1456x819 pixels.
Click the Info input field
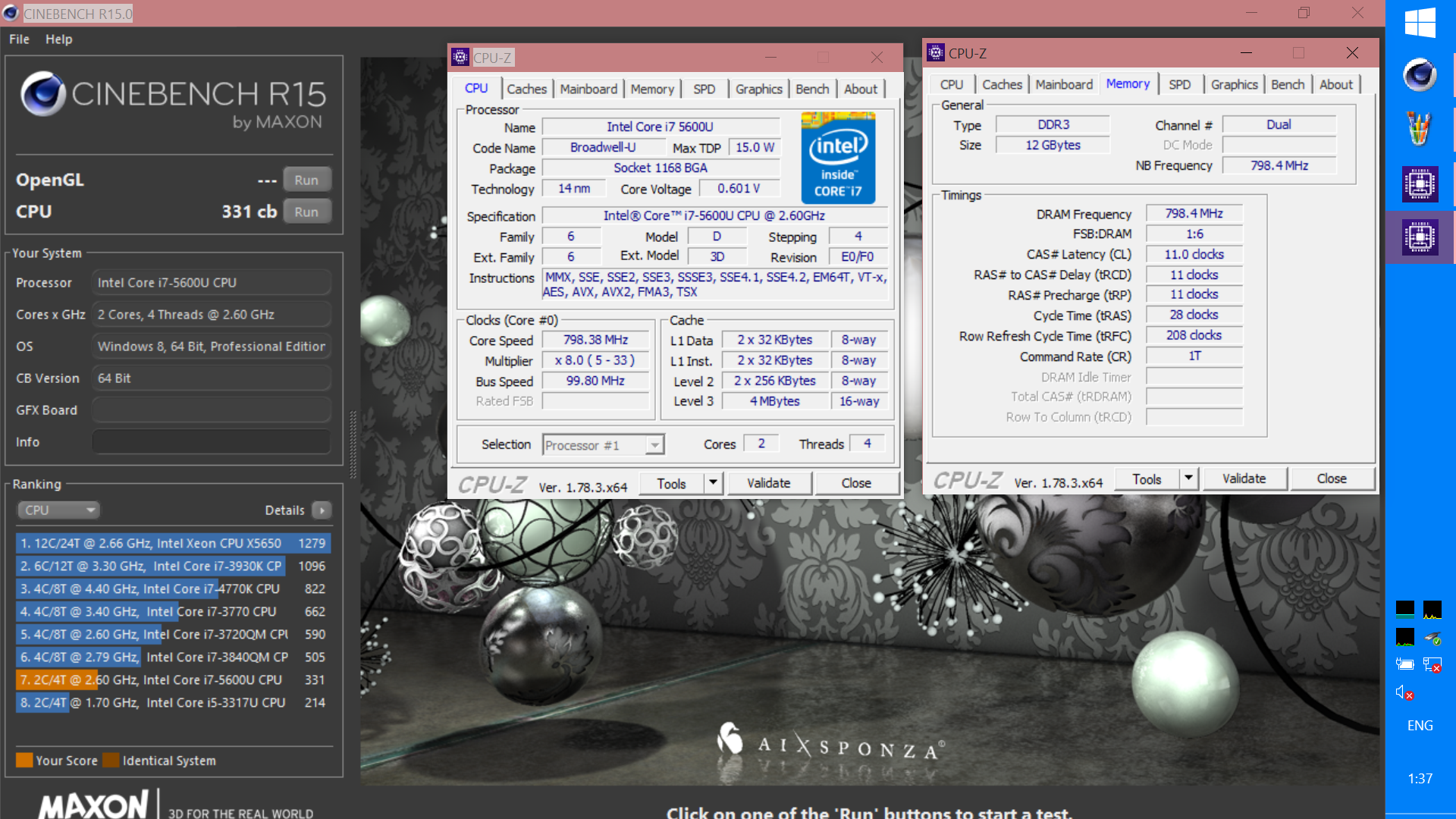pyautogui.click(x=211, y=442)
